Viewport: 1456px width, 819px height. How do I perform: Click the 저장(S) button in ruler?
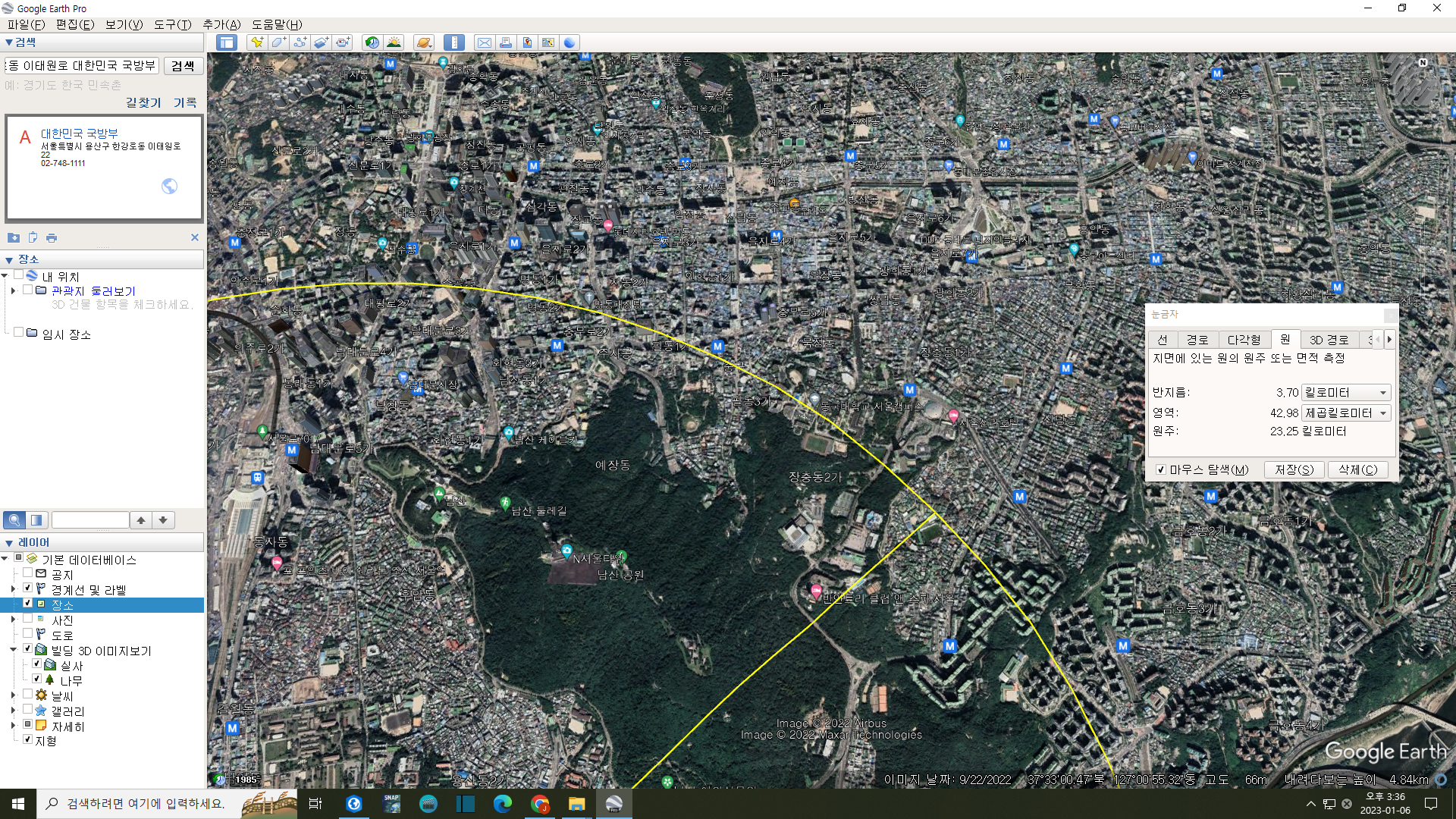(1294, 469)
